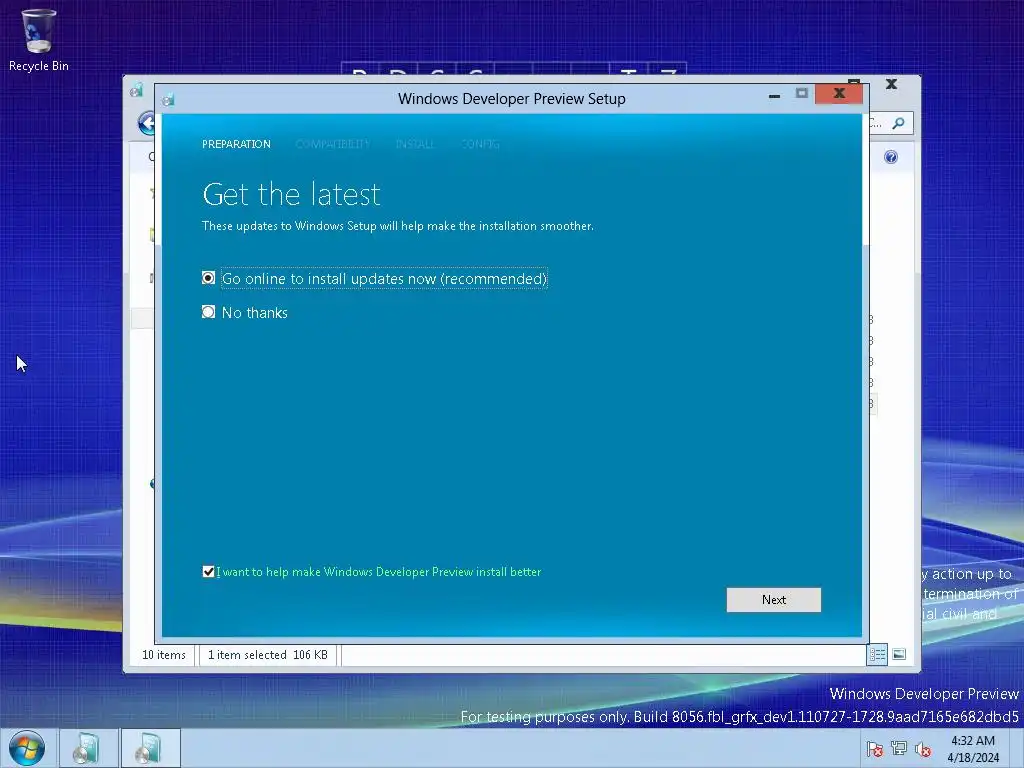
Task: Open the clock showing 4:32 AM
Action: point(973,749)
